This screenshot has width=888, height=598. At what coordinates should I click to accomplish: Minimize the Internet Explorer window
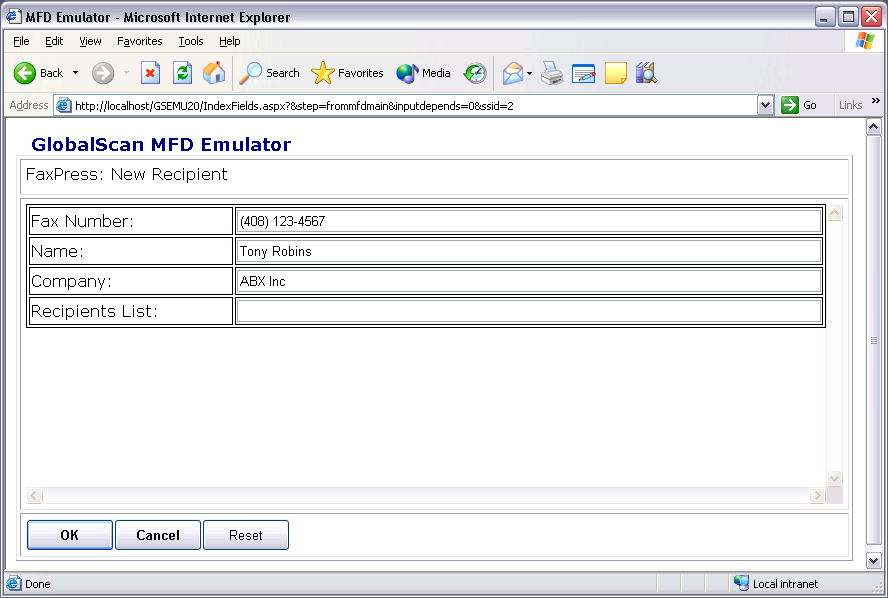point(825,17)
